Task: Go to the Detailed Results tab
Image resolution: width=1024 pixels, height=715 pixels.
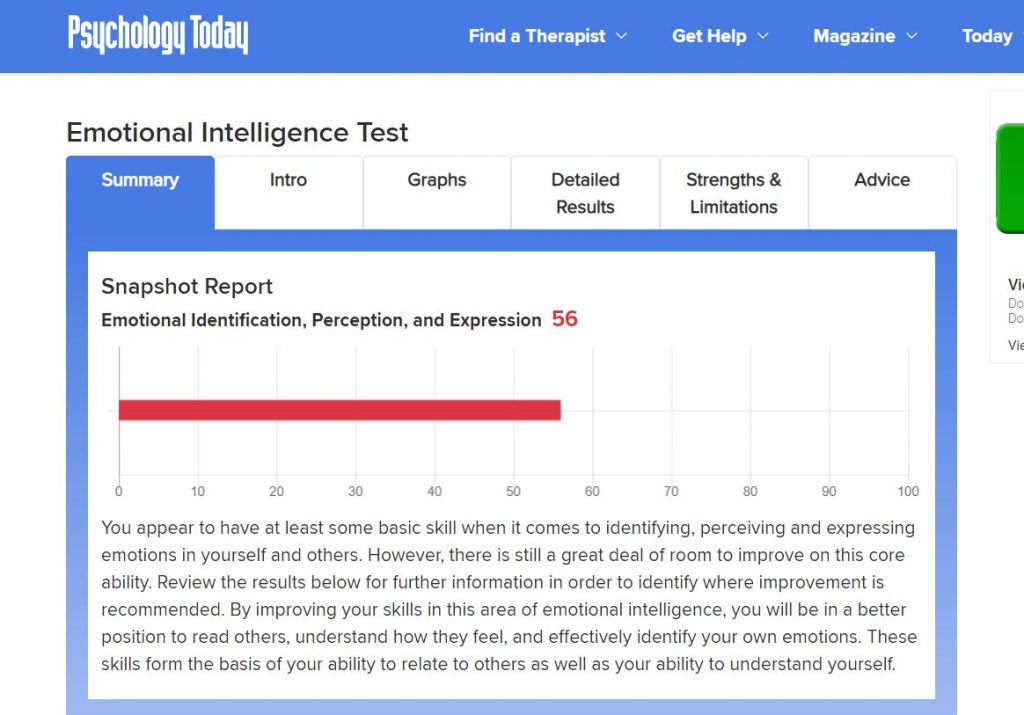Action: [x=585, y=193]
